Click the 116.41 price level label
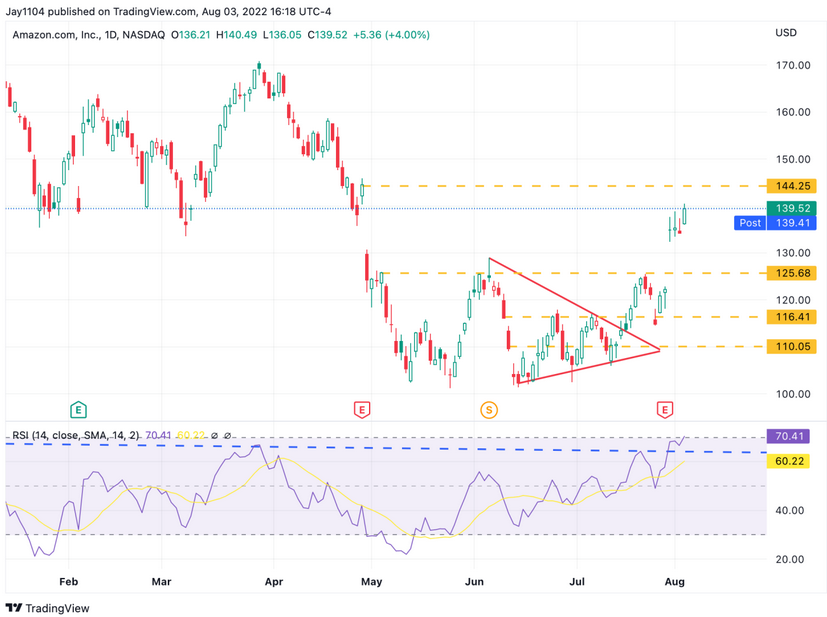This screenshot has width=827, height=617. point(792,317)
